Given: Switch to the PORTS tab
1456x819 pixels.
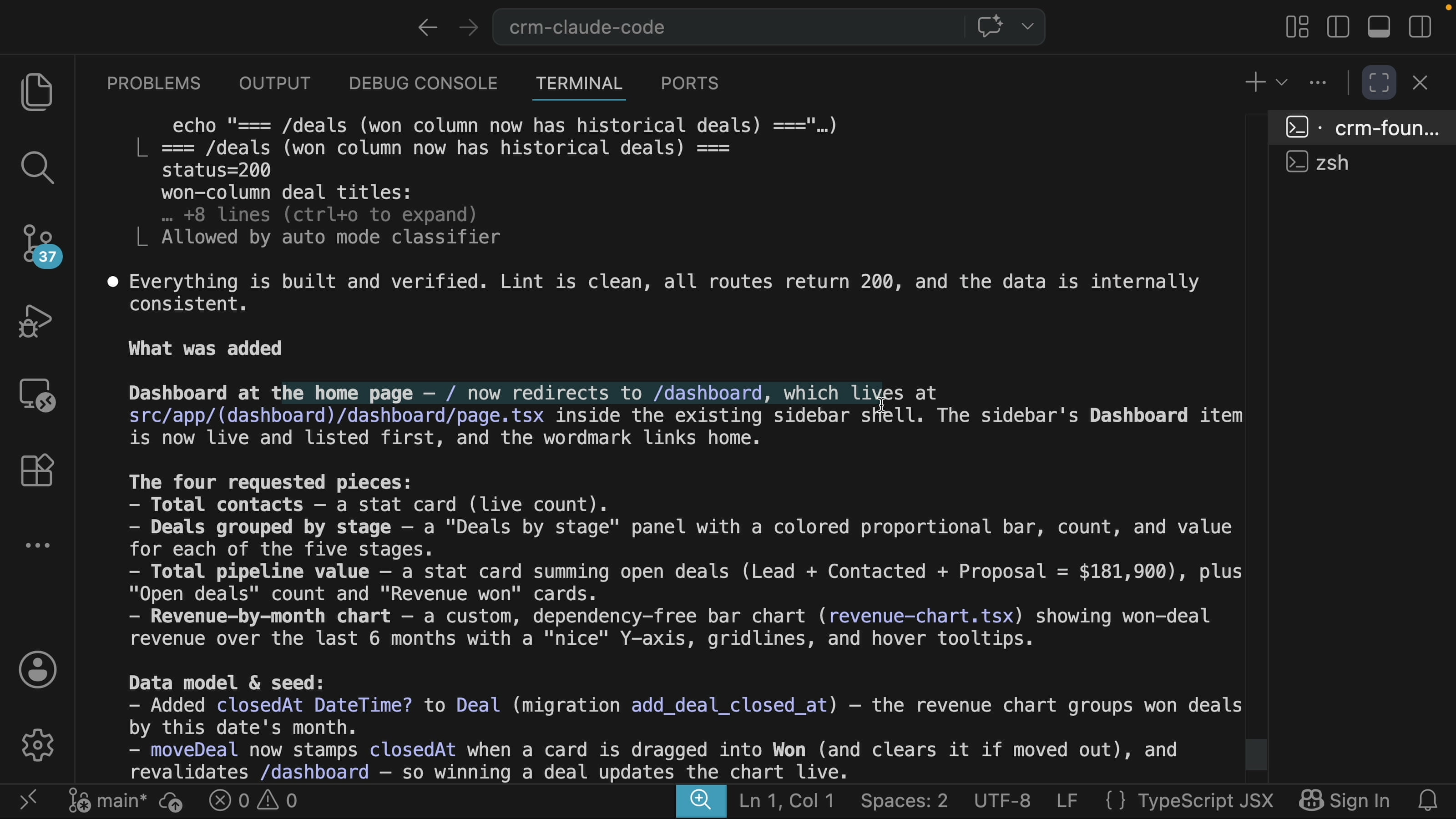Looking at the screenshot, I should [x=690, y=84].
